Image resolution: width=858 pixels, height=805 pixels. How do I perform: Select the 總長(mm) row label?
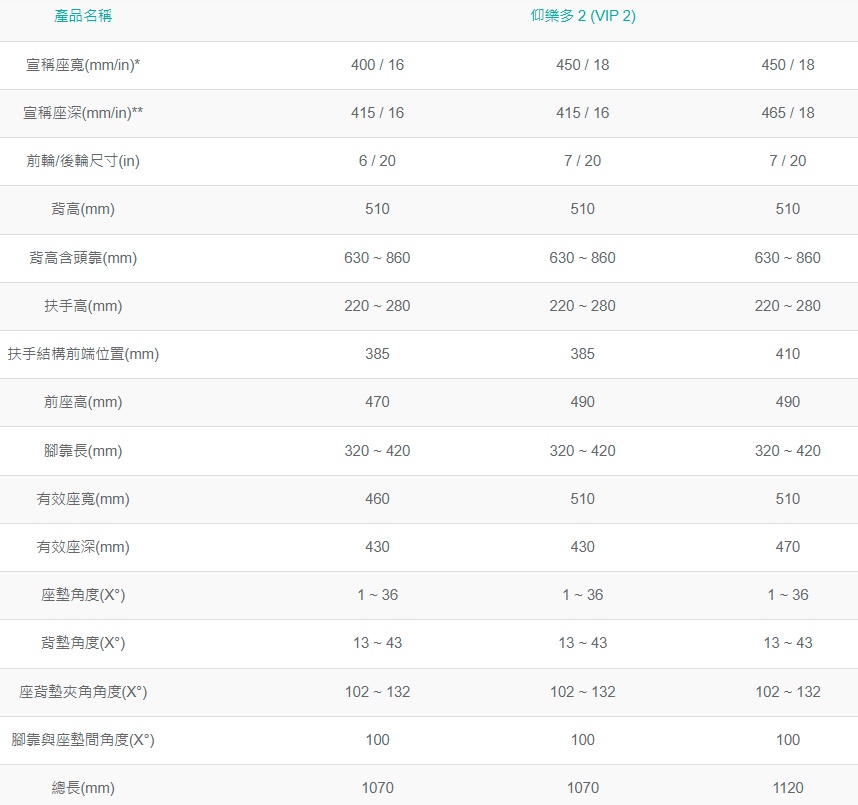[83, 789]
